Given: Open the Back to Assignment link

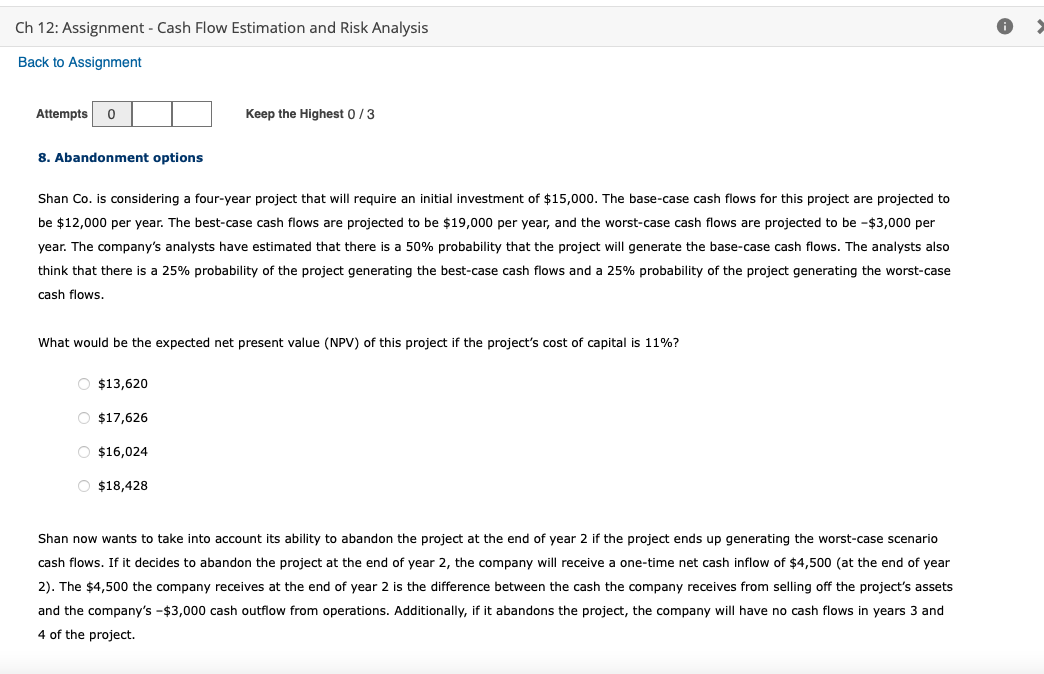Looking at the screenshot, I should click(x=79, y=62).
